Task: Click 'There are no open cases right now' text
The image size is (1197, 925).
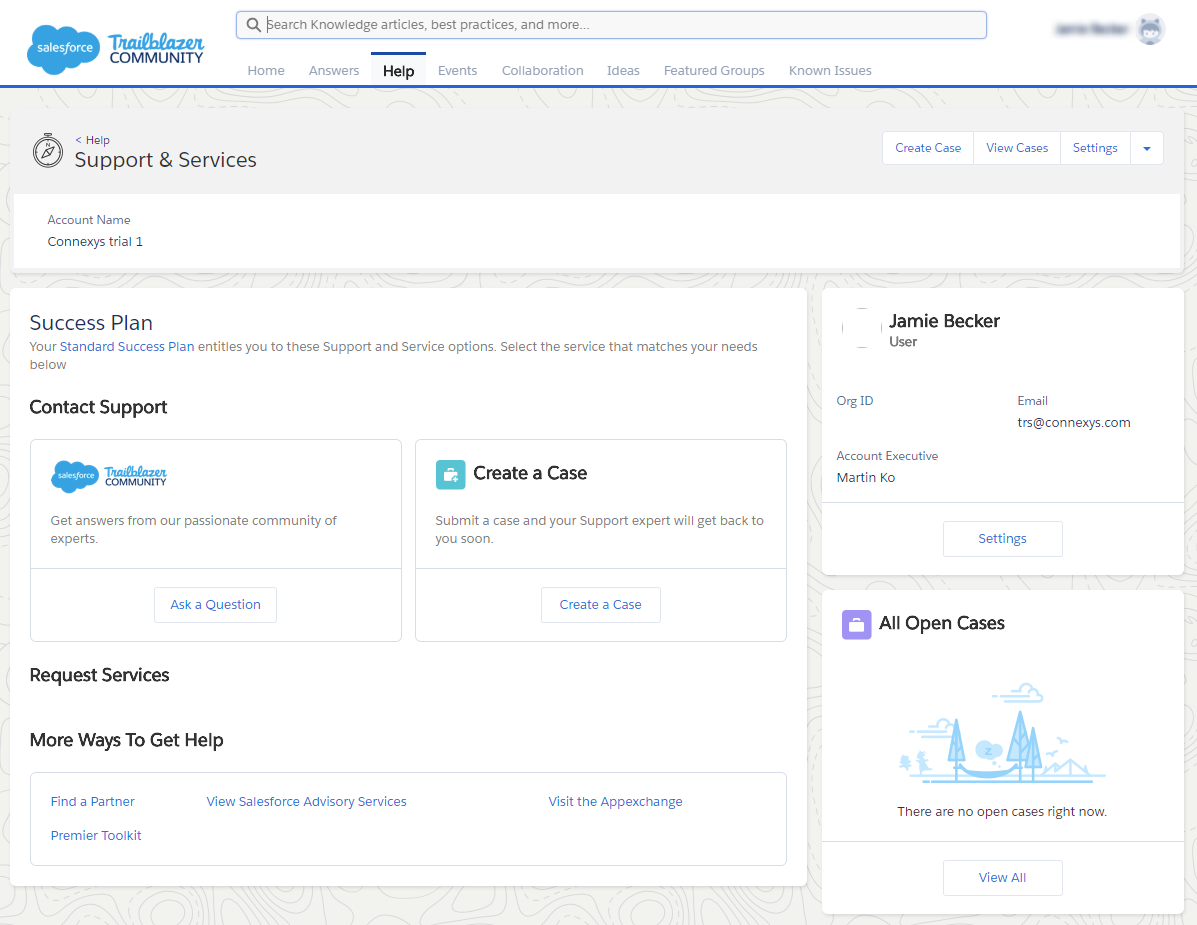Action: [x=1002, y=812]
